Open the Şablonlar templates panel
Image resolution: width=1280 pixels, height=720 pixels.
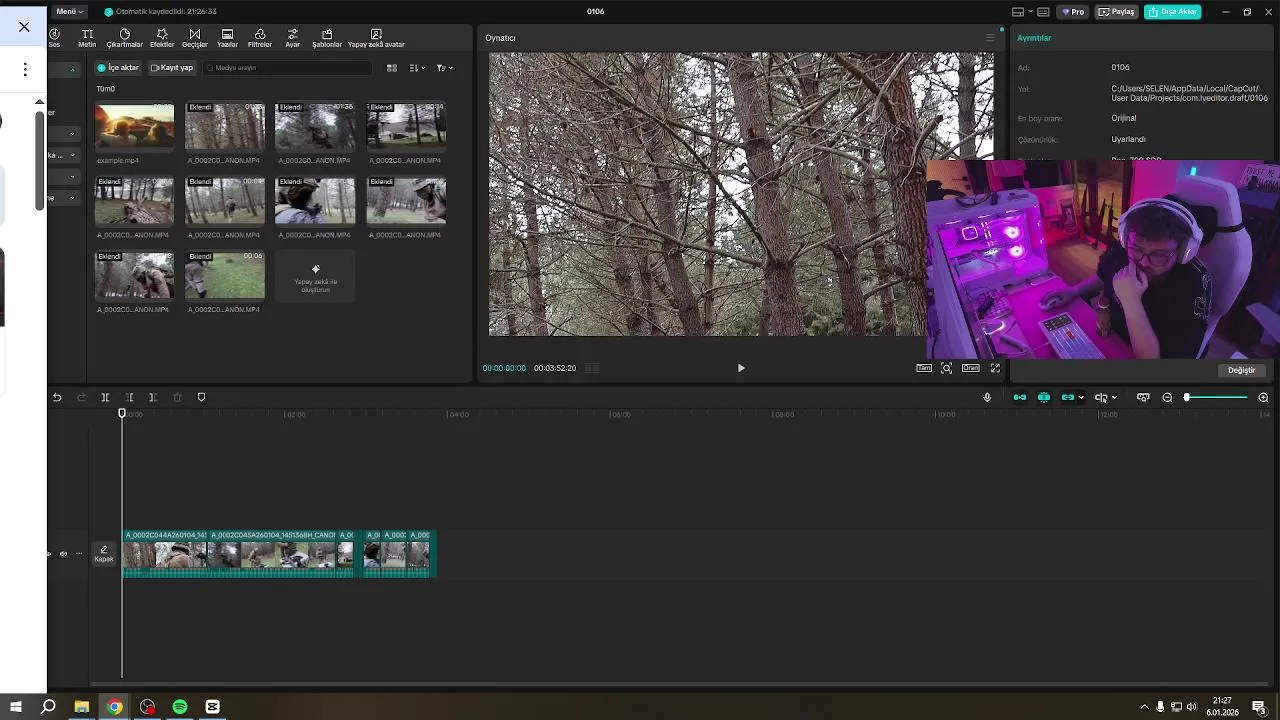tap(327, 38)
